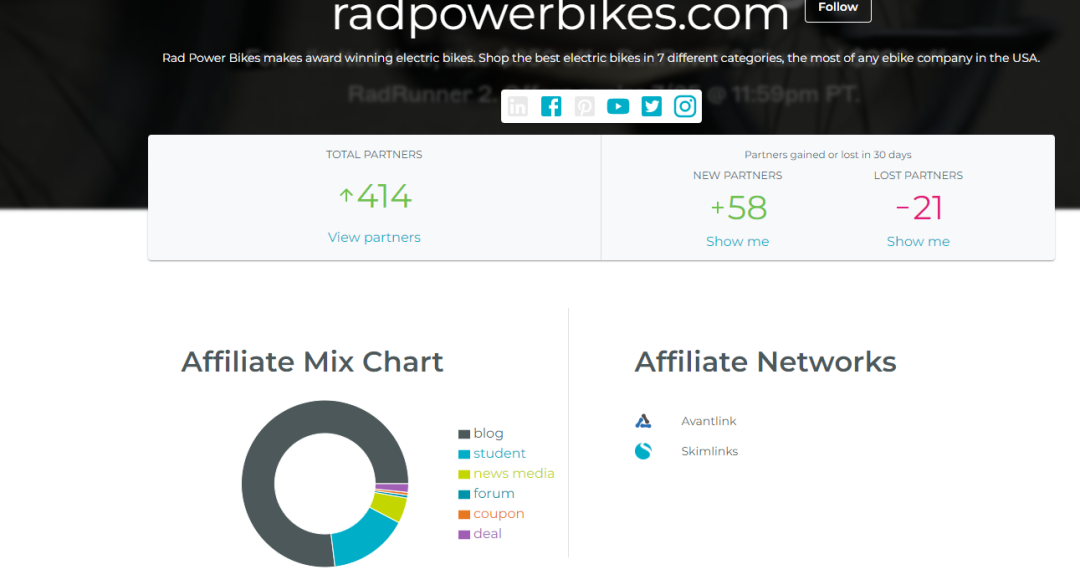Click the Affiliate Mix Chart heading
This screenshot has width=1080, height=585.
[312, 362]
